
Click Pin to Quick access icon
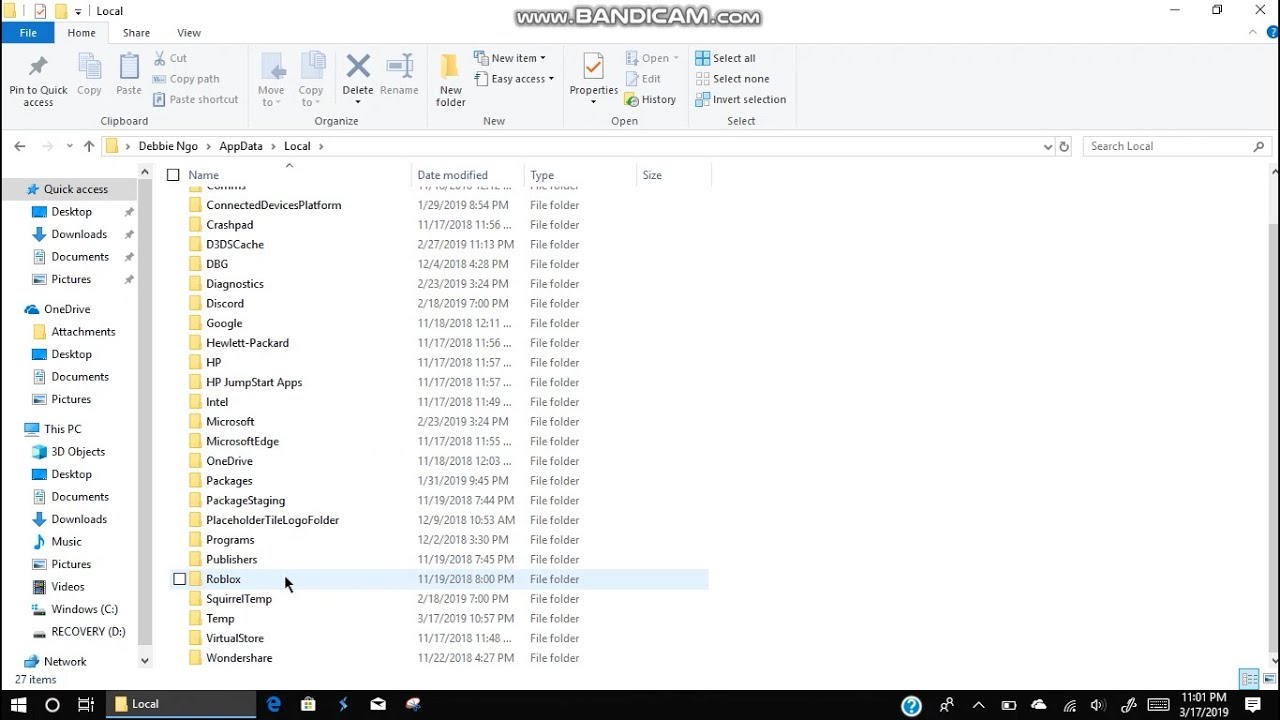[x=38, y=67]
